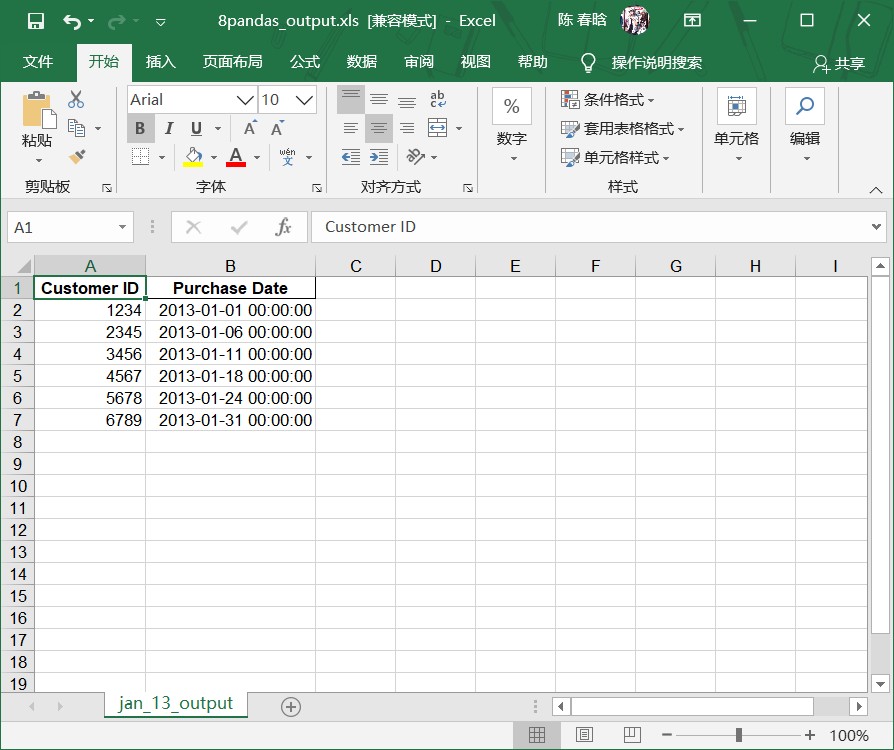
Task: Click the Copy icon
Action: [76, 128]
